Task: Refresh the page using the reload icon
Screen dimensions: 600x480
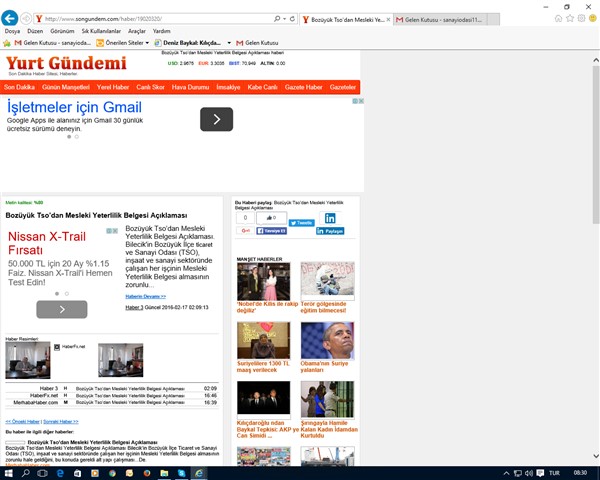Action: [292, 19]
